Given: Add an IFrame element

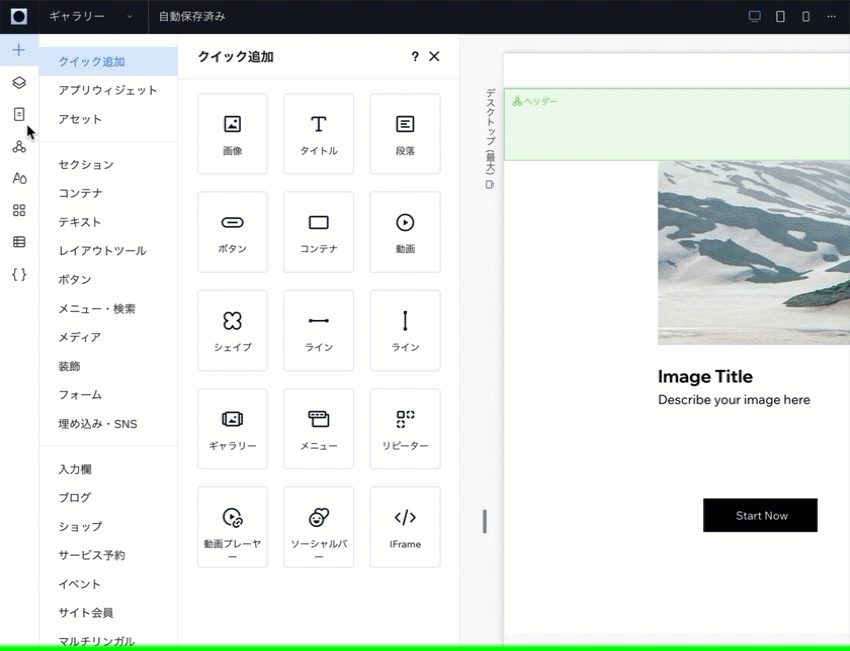Looking at the screenshot, I should pyautogui.click(x=405, y=527).
